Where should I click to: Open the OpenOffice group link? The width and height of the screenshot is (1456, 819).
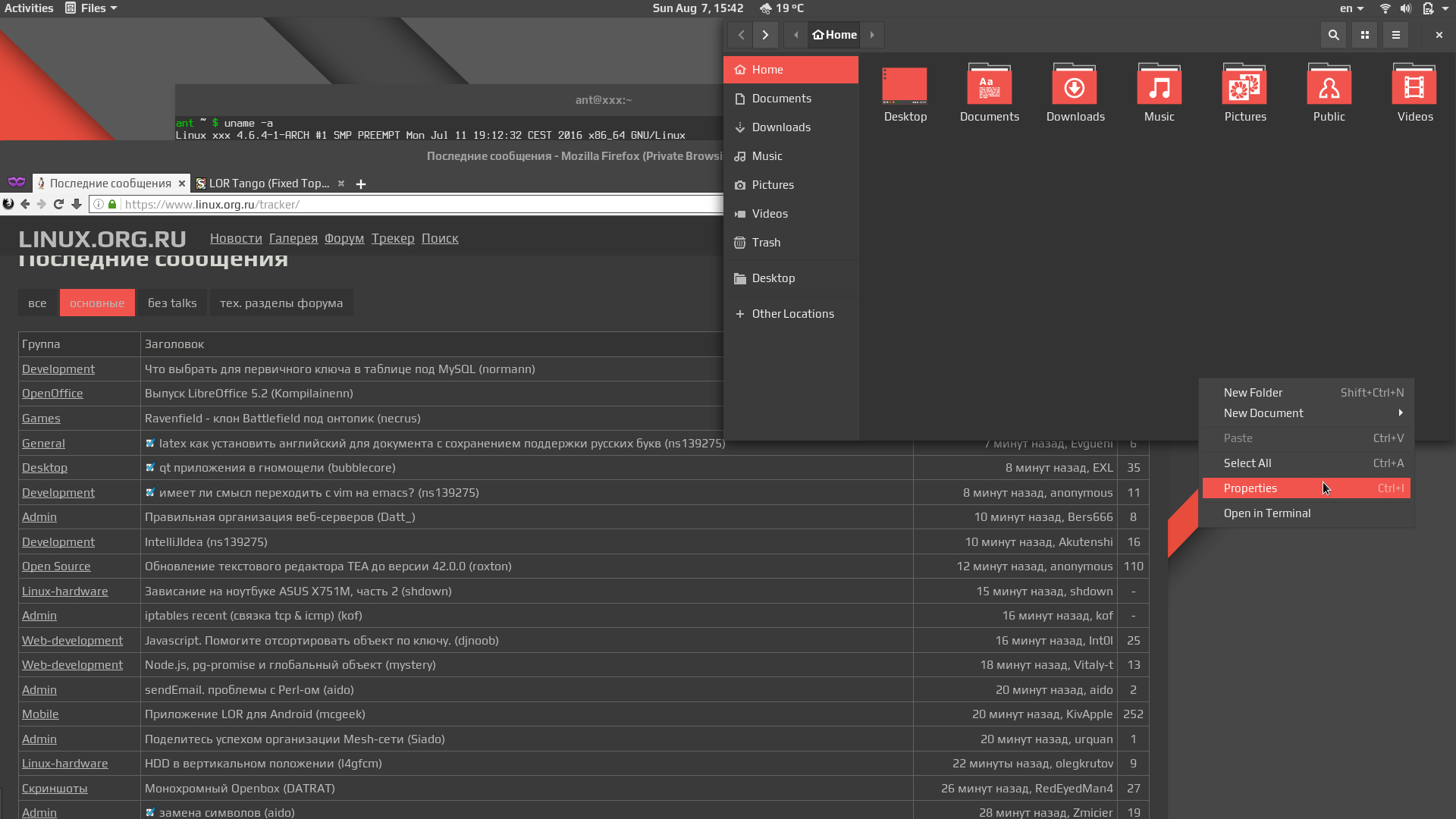point(52,394)
